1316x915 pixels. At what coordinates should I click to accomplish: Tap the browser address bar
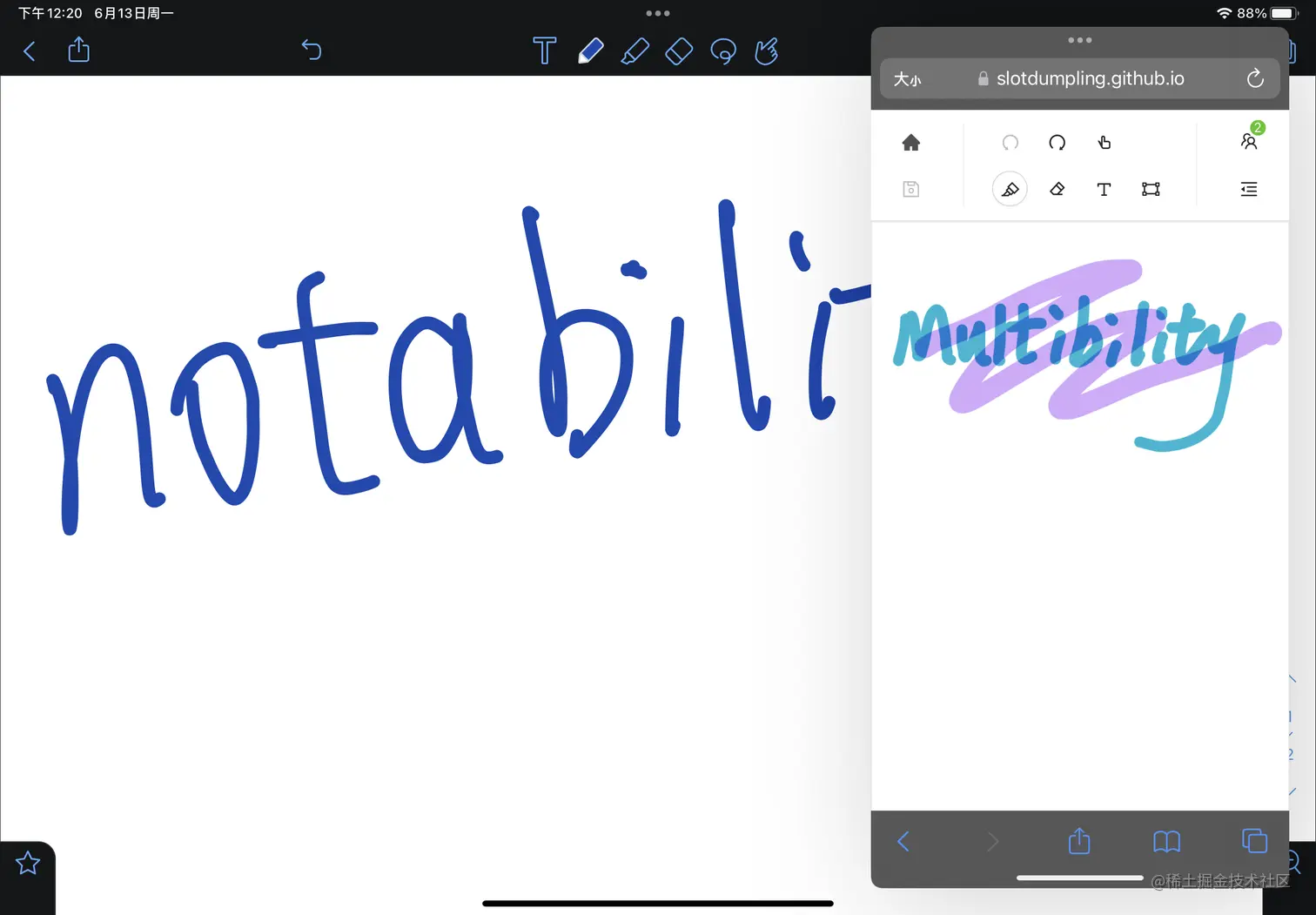pos(1090,78)
